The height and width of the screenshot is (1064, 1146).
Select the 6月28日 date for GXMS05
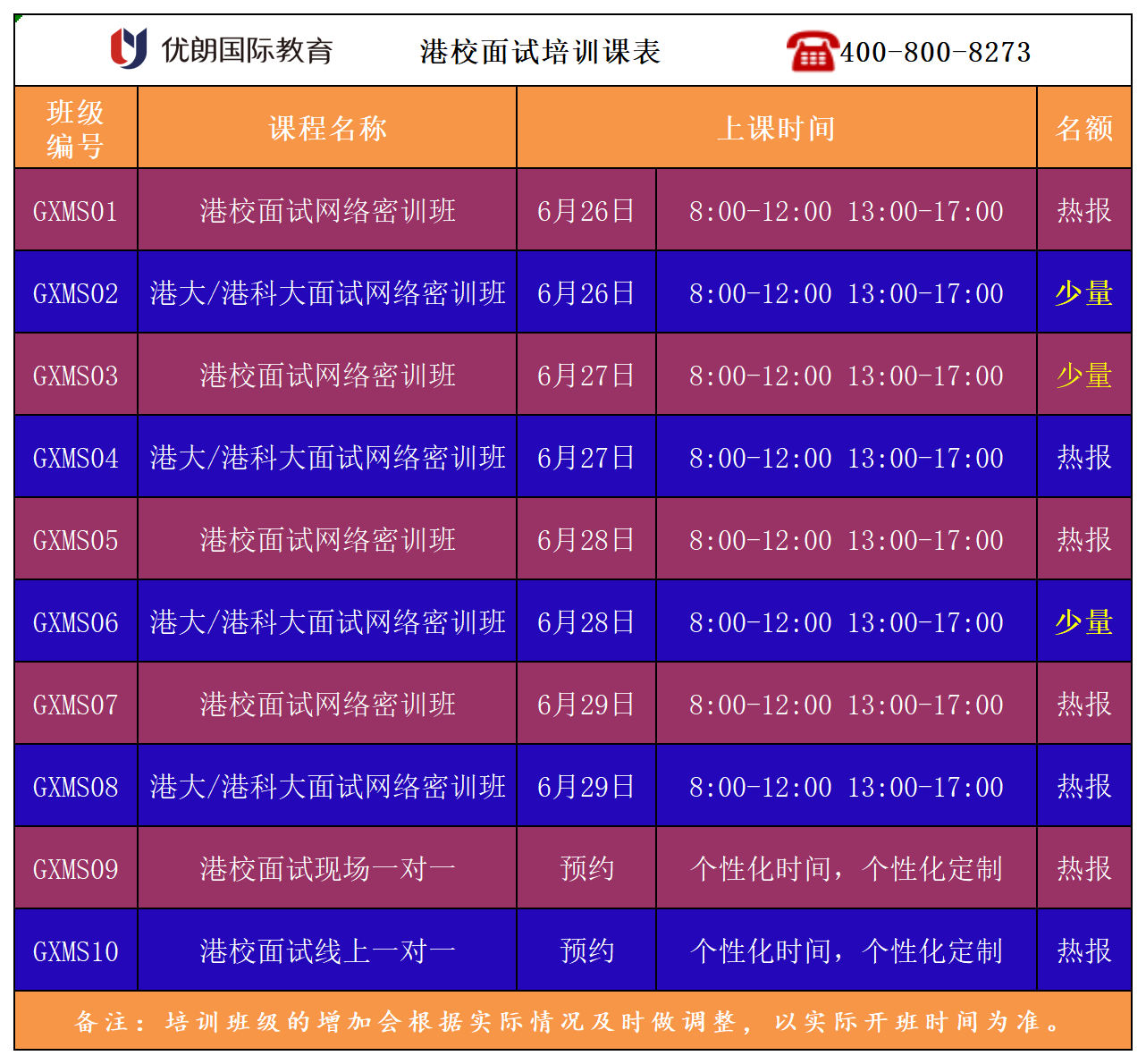(586, 539)
